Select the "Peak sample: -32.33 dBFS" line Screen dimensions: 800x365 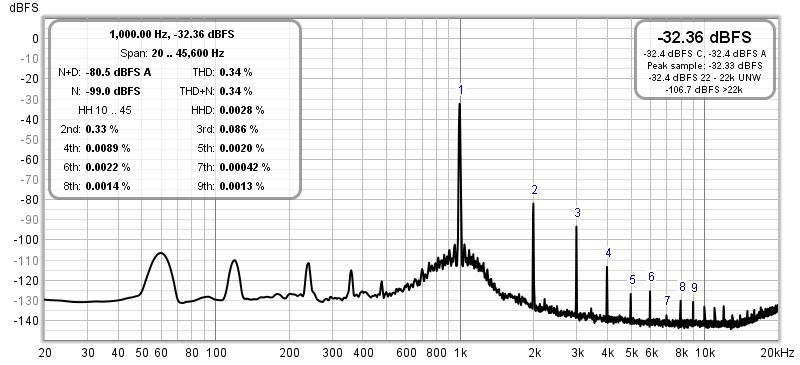(x=705, y=66)
